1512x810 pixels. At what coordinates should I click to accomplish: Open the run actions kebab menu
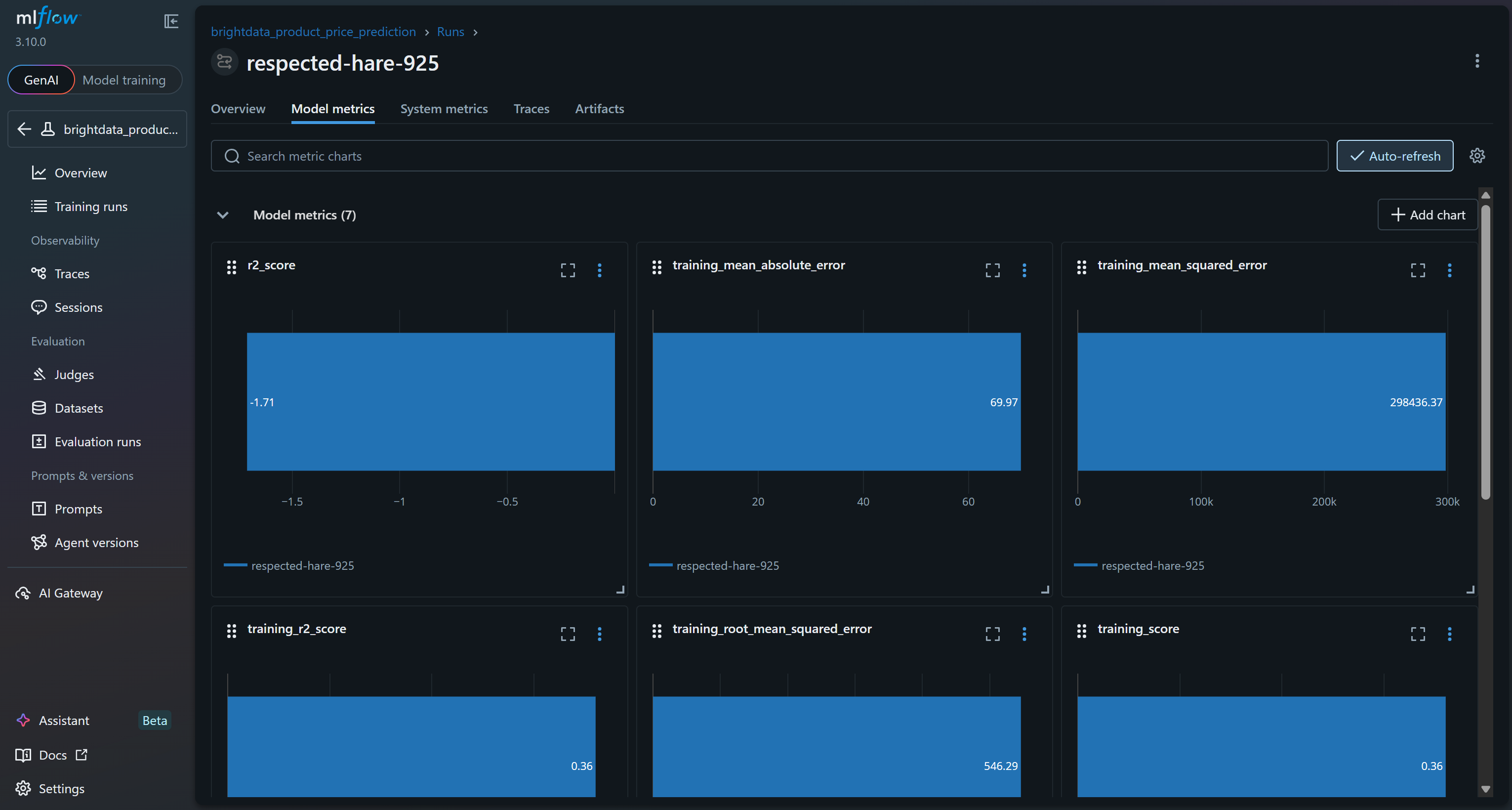(x=1477, y=61)
